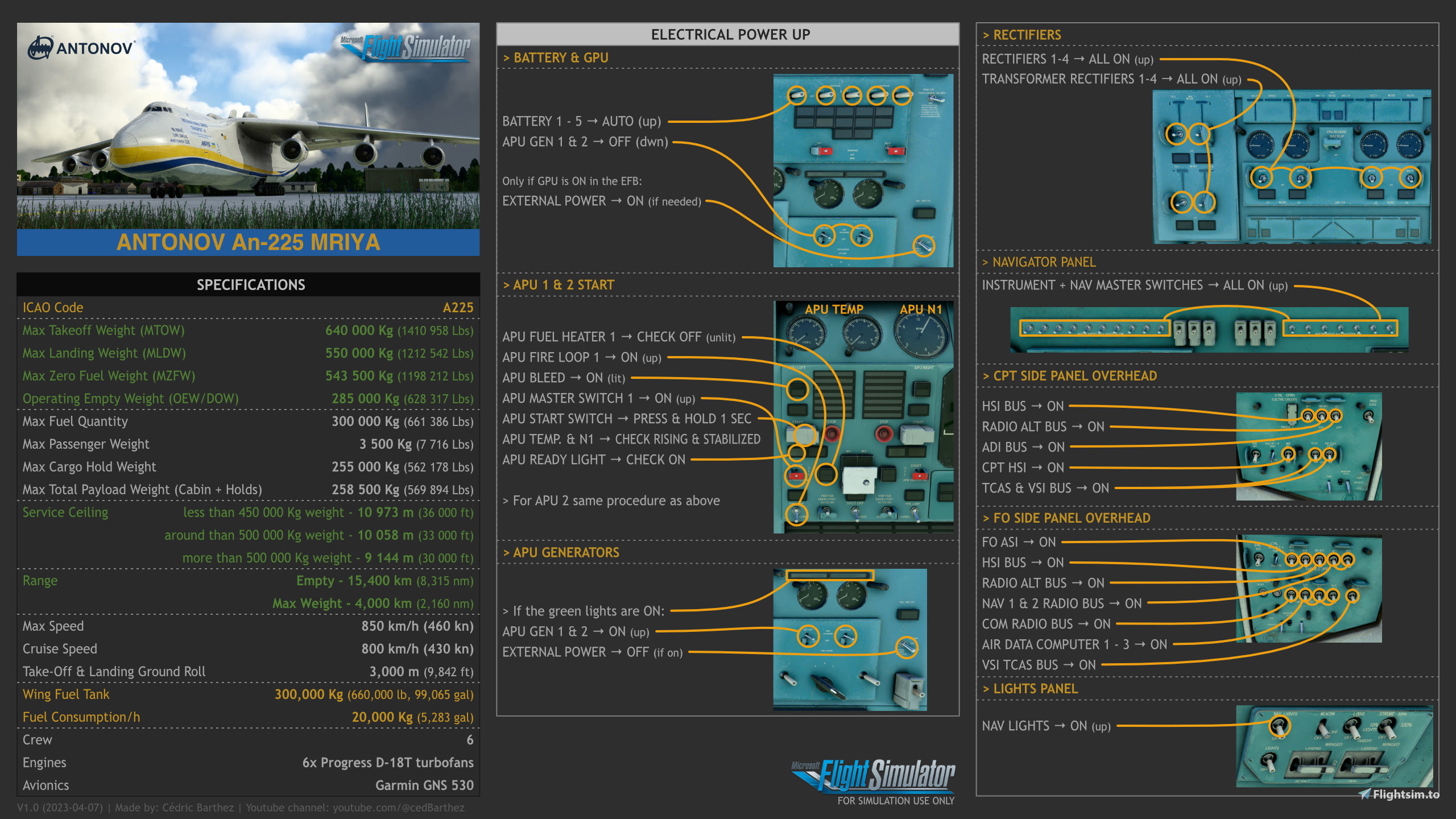The height and width of the screenshot is (819, 1456).
Task: Open the lights panel image
Action: [1334, 746]
